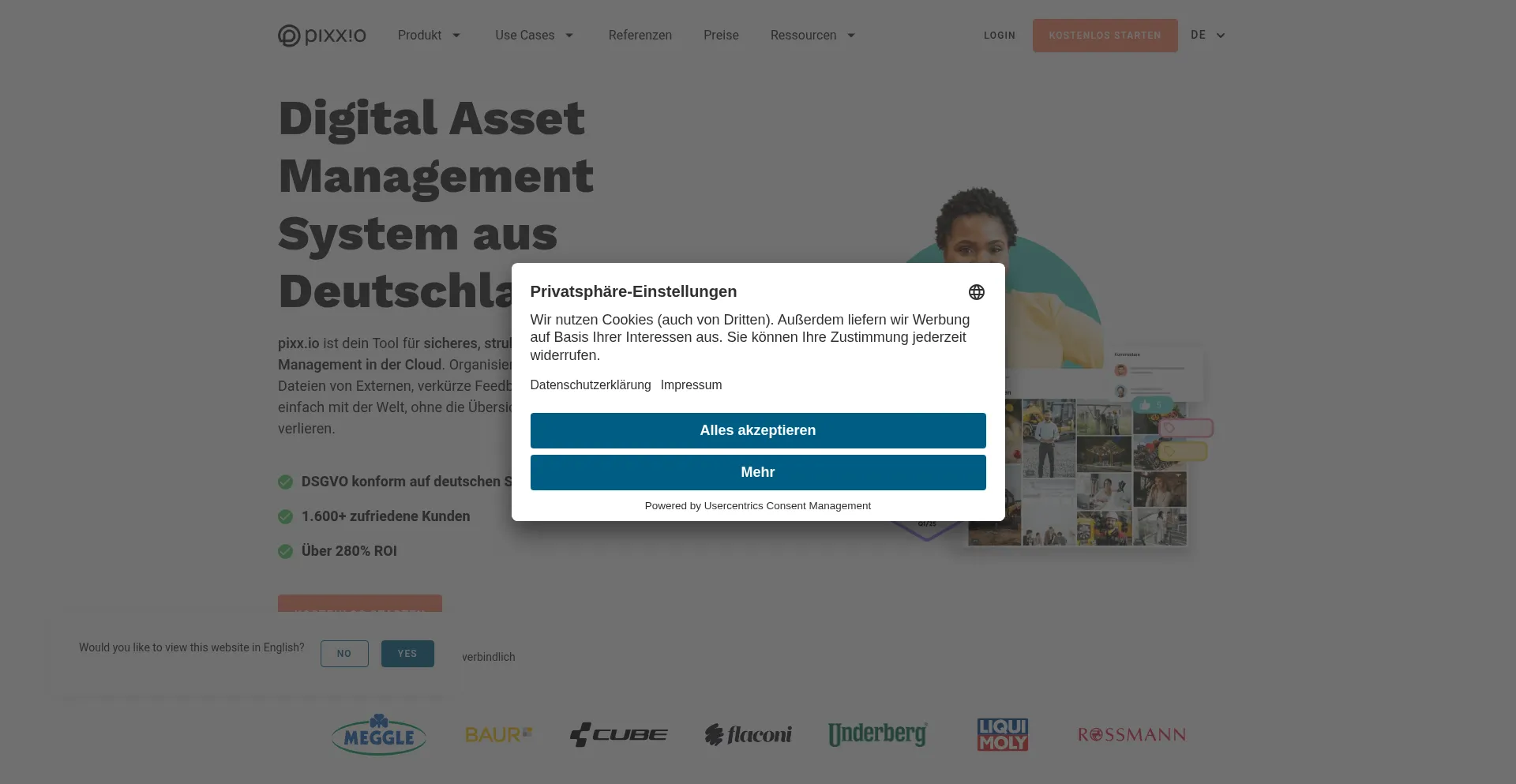Open the DE language selector
This screenshot has height=784, width=1516.
[1208, 36]
